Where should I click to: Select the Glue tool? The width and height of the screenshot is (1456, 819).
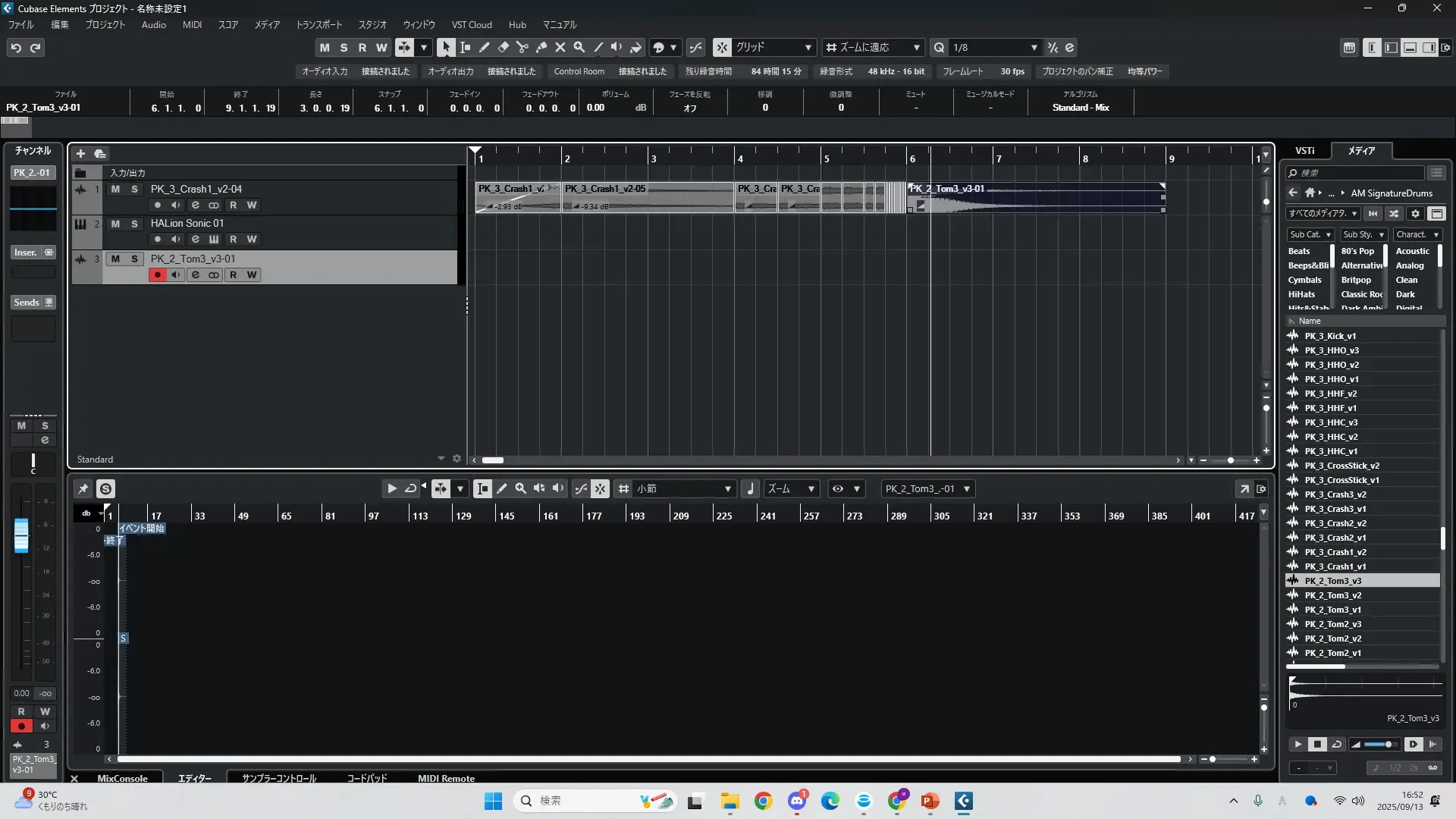(x=541, y=47)
